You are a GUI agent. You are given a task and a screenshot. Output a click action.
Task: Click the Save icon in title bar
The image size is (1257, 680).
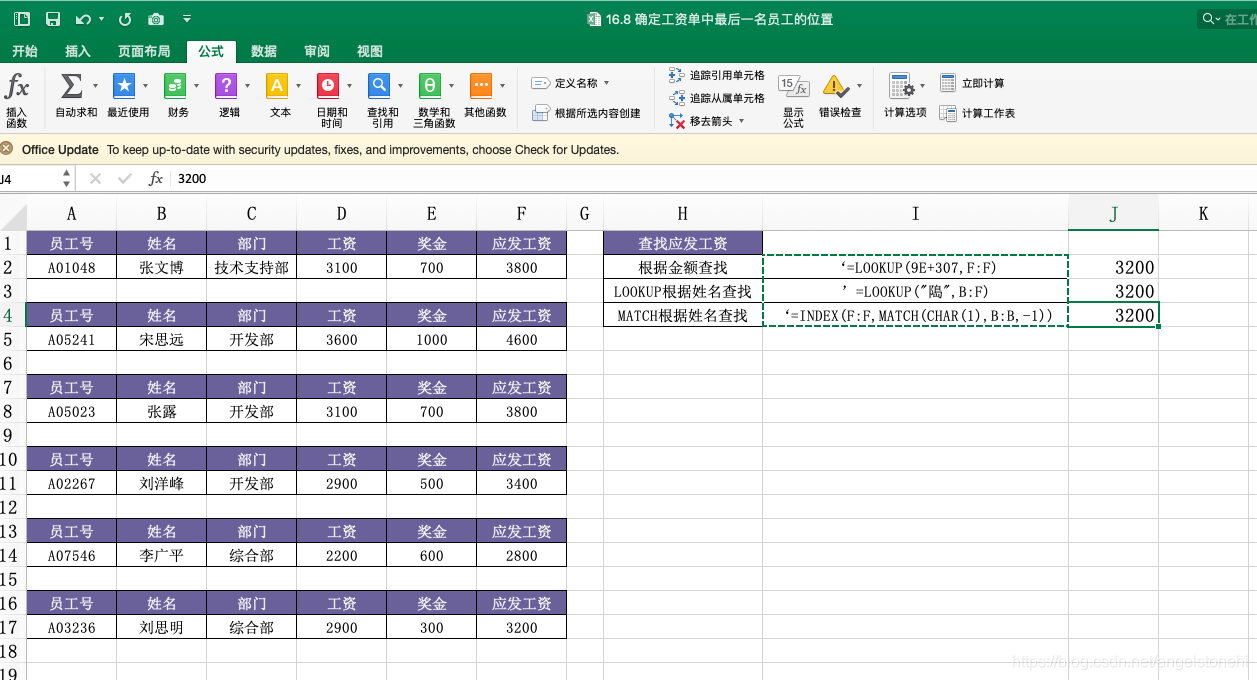(53, 19)
